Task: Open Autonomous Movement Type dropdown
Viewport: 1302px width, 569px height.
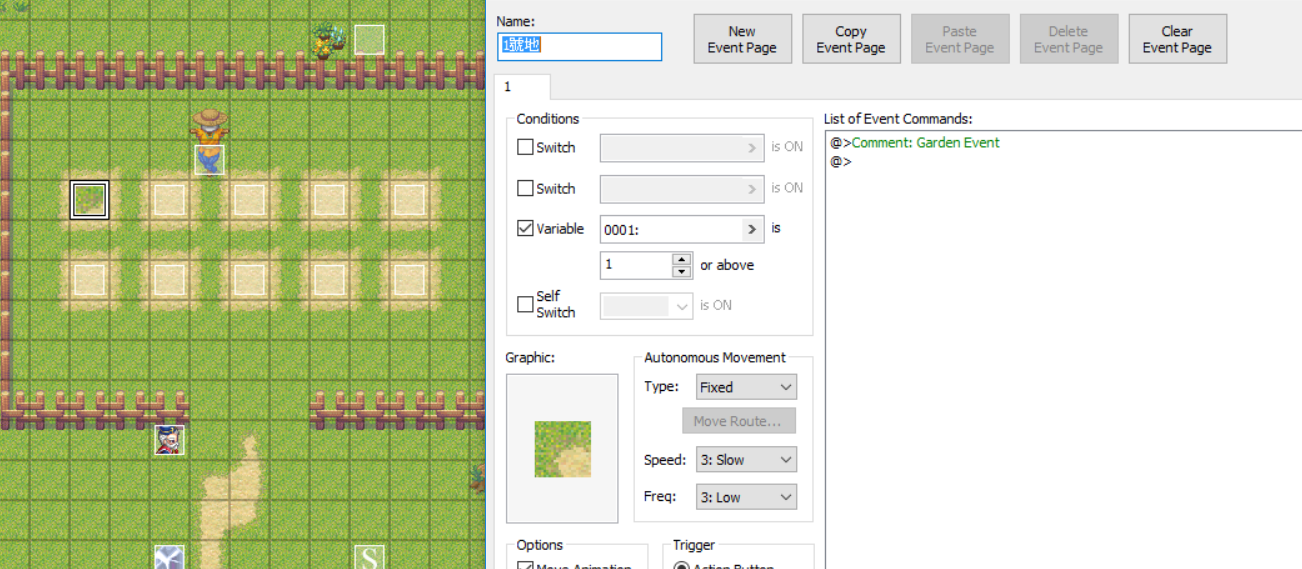Action: coord(746,387)
